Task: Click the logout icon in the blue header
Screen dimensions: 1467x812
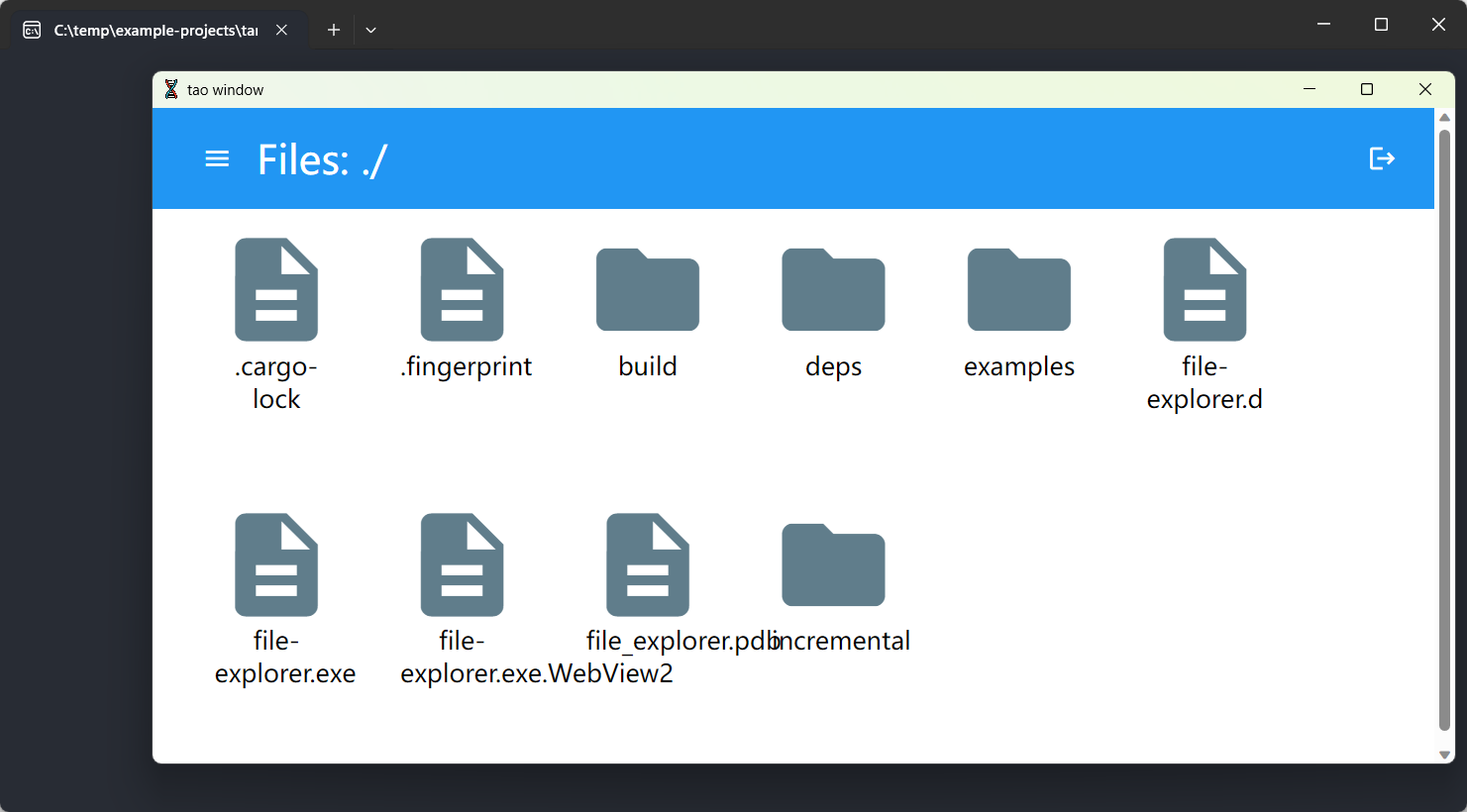Action: 1382,158
